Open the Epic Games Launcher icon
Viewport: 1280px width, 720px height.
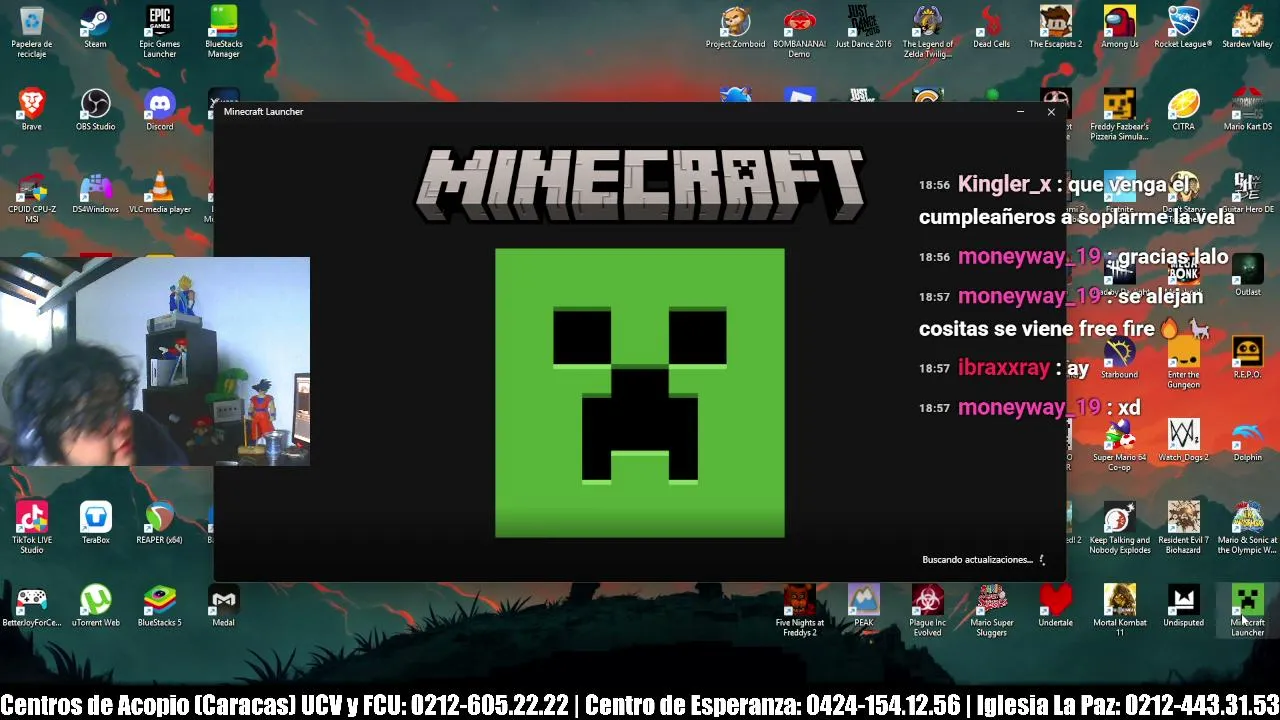pos(160,31)
